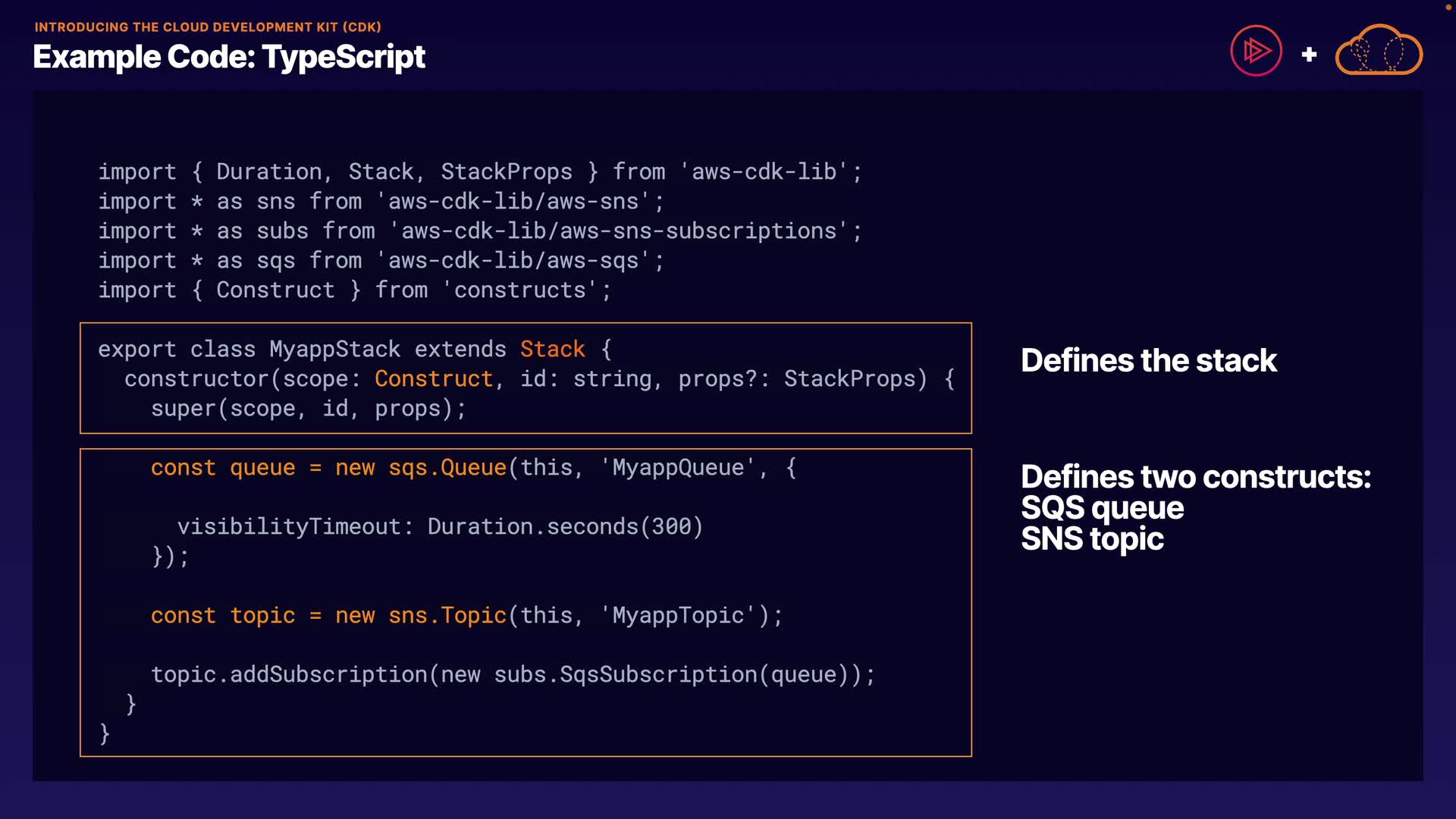
Task: Click the 'SQS queue' annotation text
Action: click(x=1101, y=508)
